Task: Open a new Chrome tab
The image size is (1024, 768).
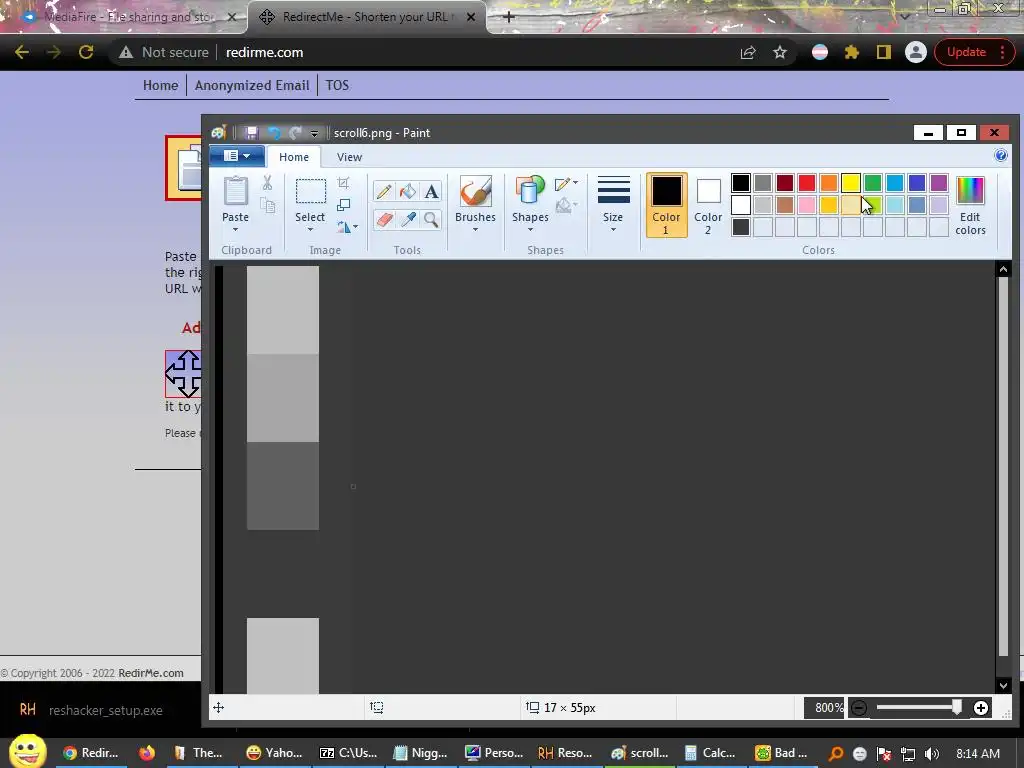Action: pos(509,17)
